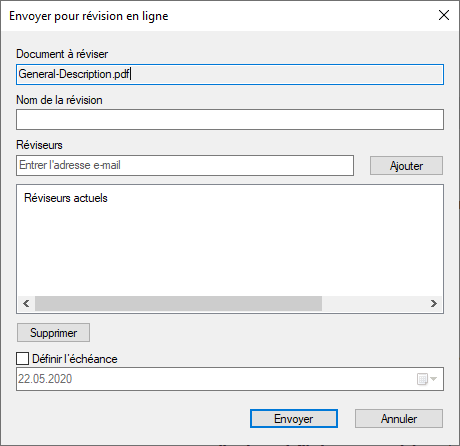Click the Entrer l'adresse e-mail field
This screenshot has height=446, width=460.
(185, 165)
